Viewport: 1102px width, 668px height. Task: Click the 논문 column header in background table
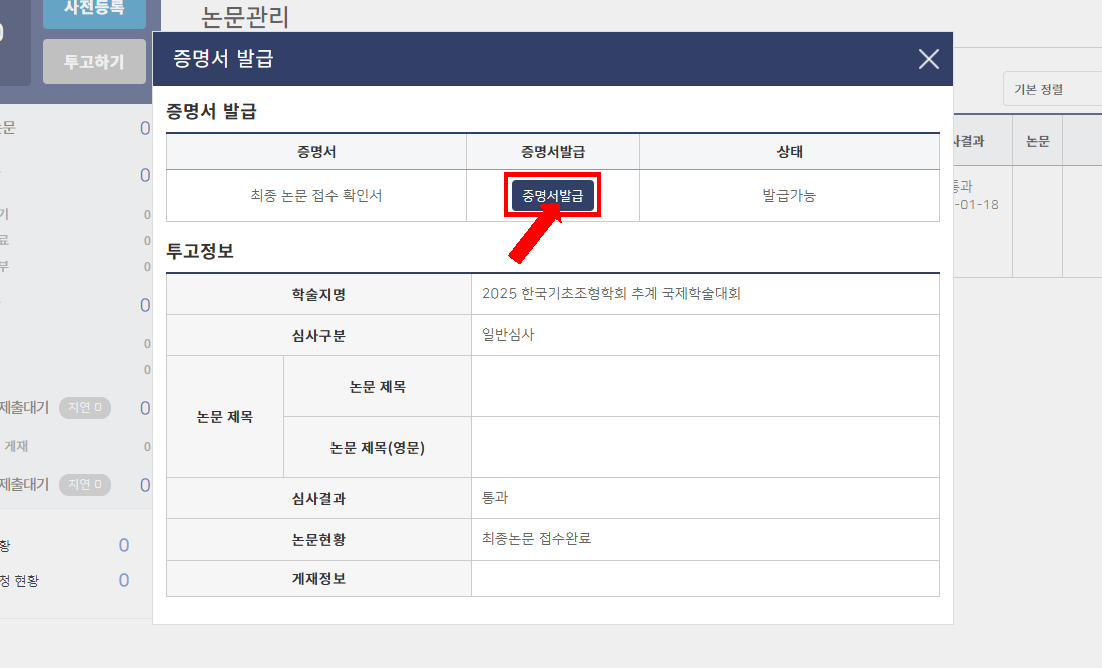click(1037, 142)
